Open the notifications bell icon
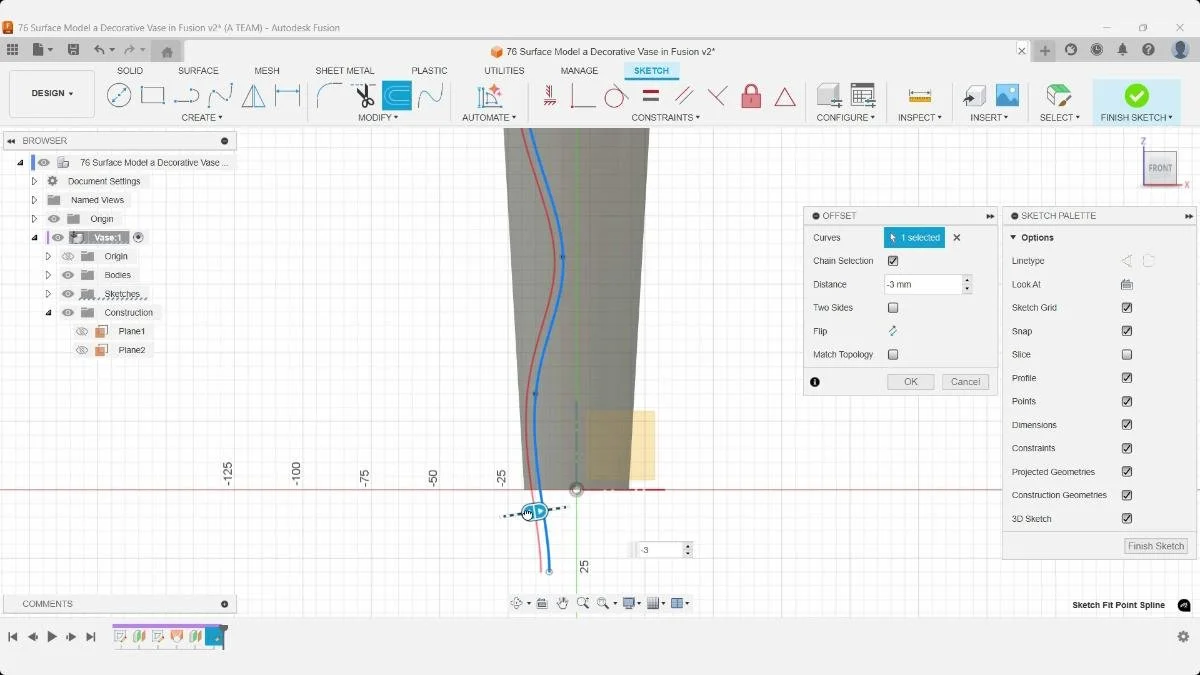1200x675 pixels. click(1123, 50)
